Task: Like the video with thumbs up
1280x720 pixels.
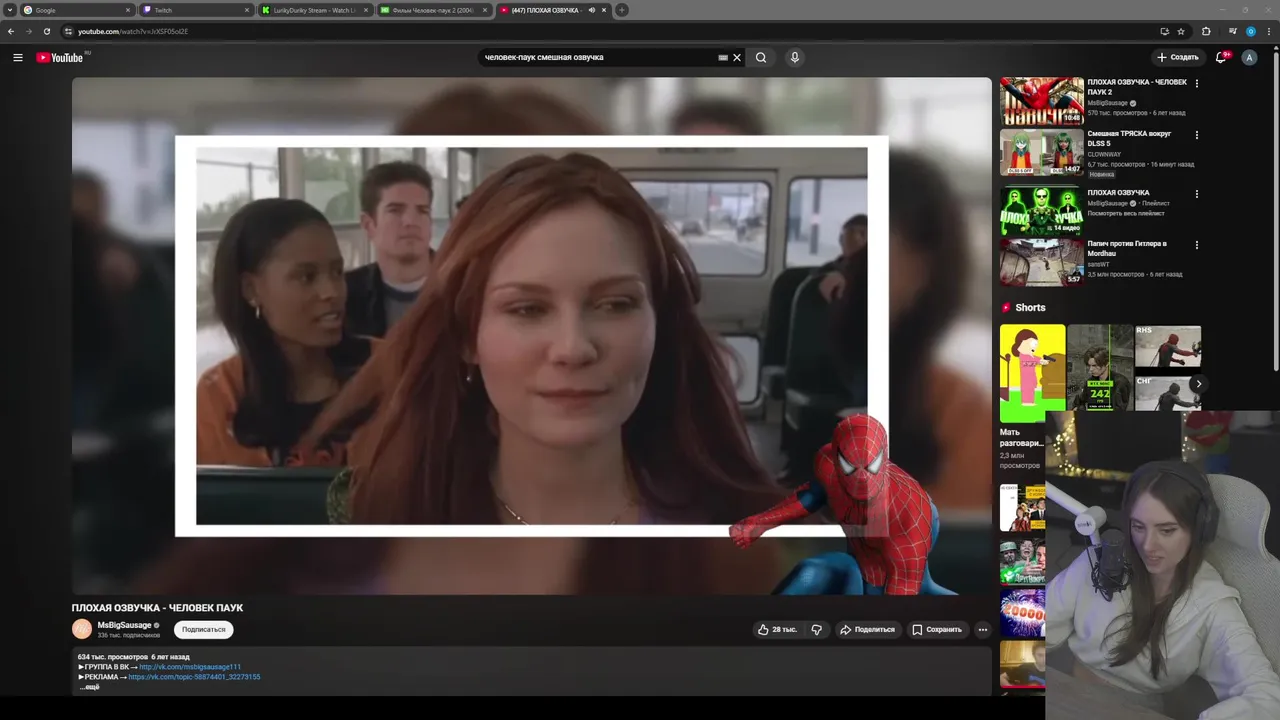Action: pos(777,629)
